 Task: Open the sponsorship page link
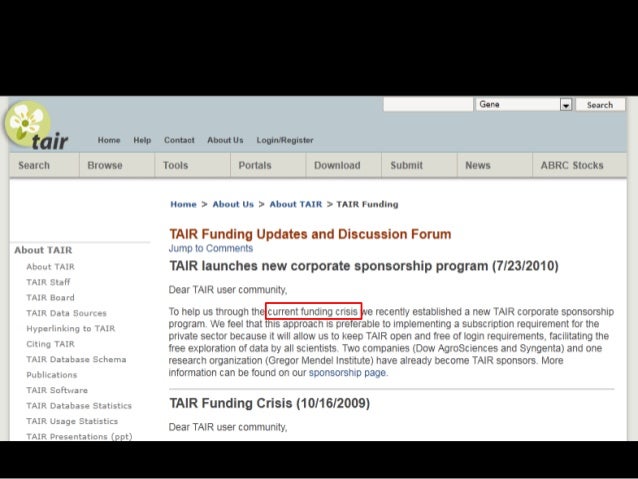(x=347, y=373)
